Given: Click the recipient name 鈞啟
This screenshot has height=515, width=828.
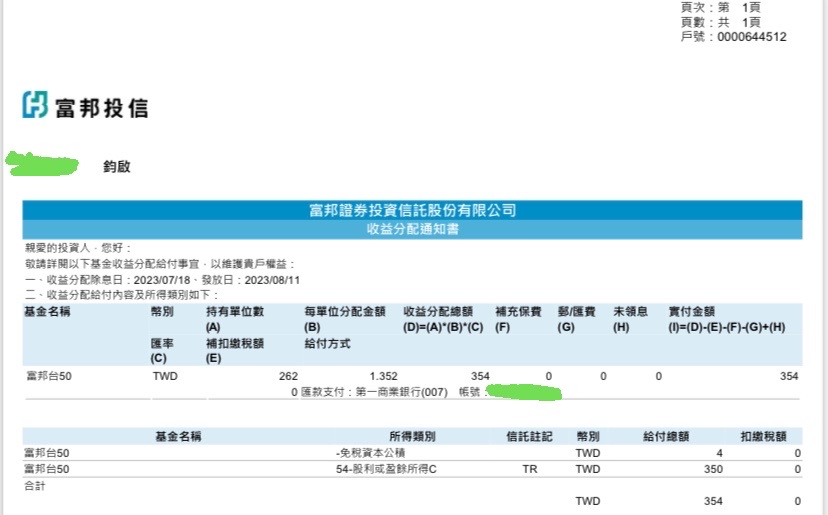Looking at the screenshot, I should tap(117, 167).
